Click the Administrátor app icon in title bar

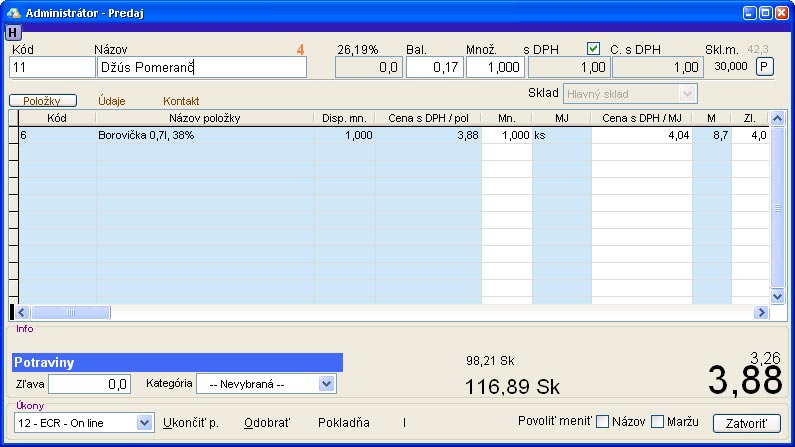pos(13,12)
